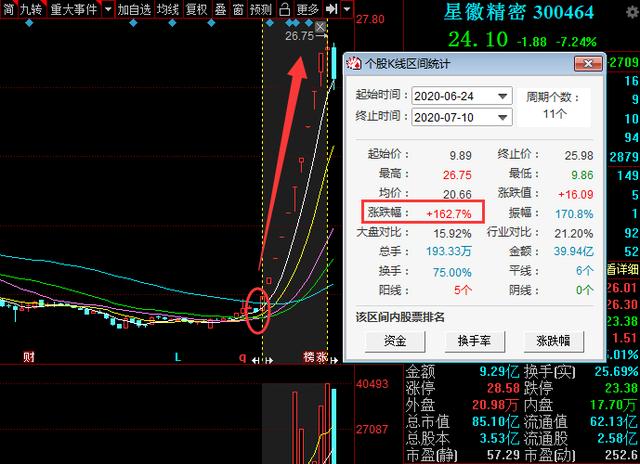
Task: Click the 简 toolbar button
Action: pyautogui.click(x=8, y=9)
